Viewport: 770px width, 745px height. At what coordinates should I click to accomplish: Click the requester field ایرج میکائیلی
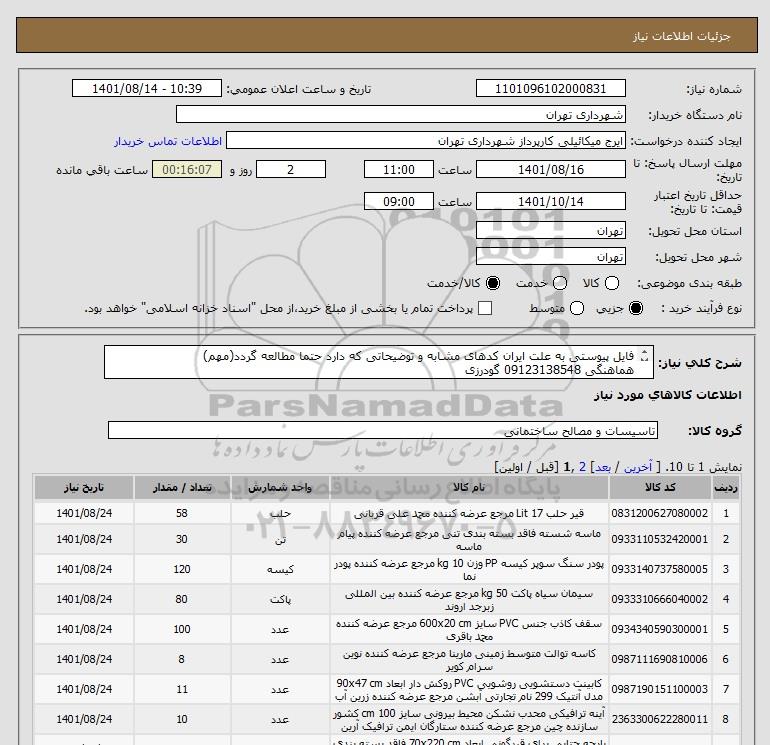pos(426,141)
